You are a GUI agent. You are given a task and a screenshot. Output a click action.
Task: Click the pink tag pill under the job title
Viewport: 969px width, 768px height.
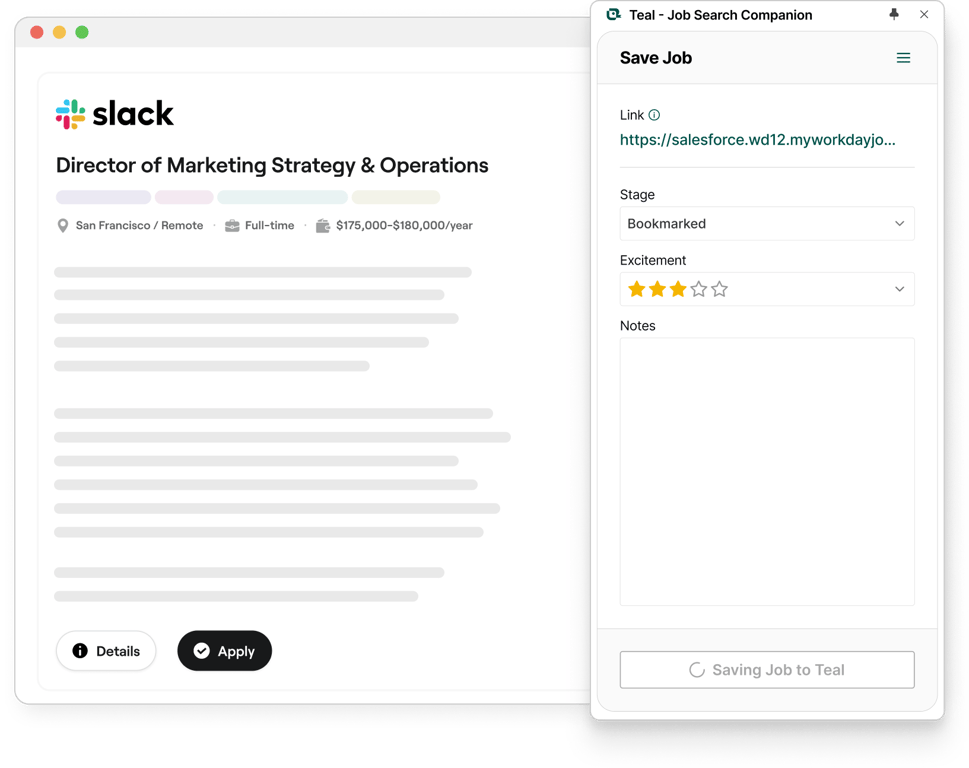pos(184,197)
